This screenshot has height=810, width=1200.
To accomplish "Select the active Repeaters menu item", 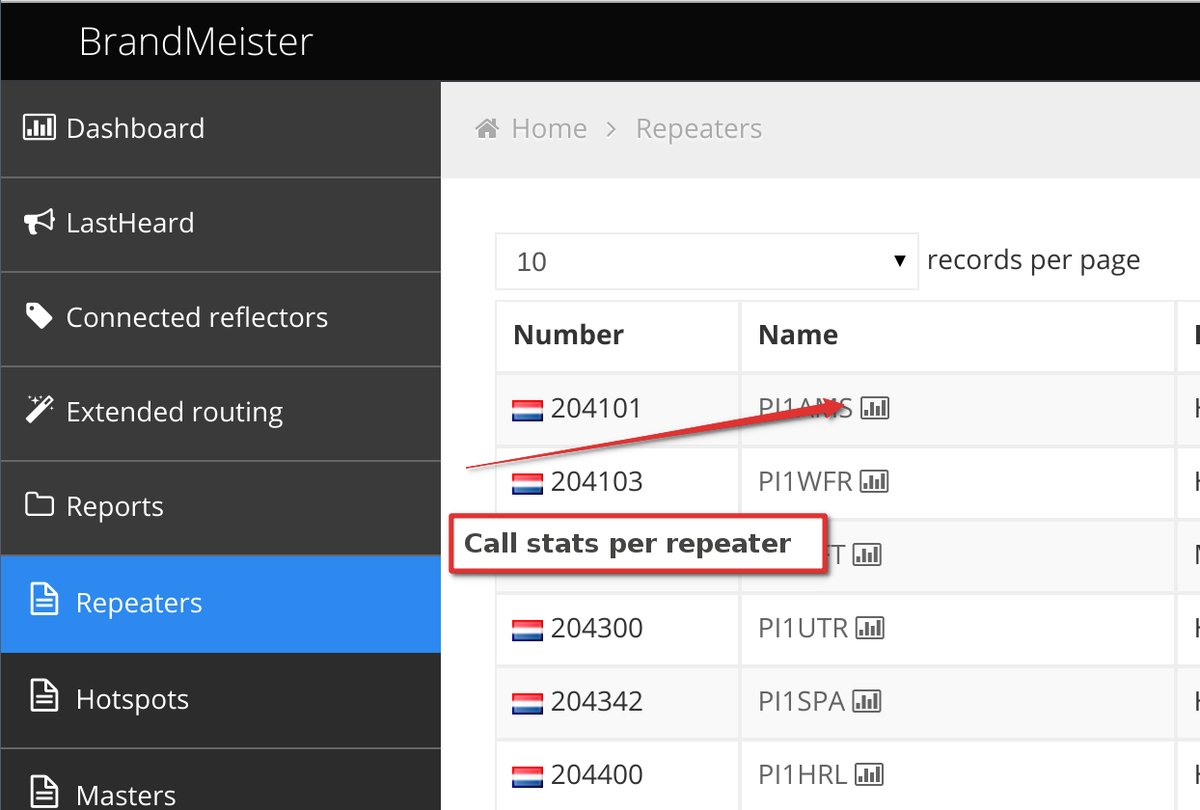I will 220,603.
